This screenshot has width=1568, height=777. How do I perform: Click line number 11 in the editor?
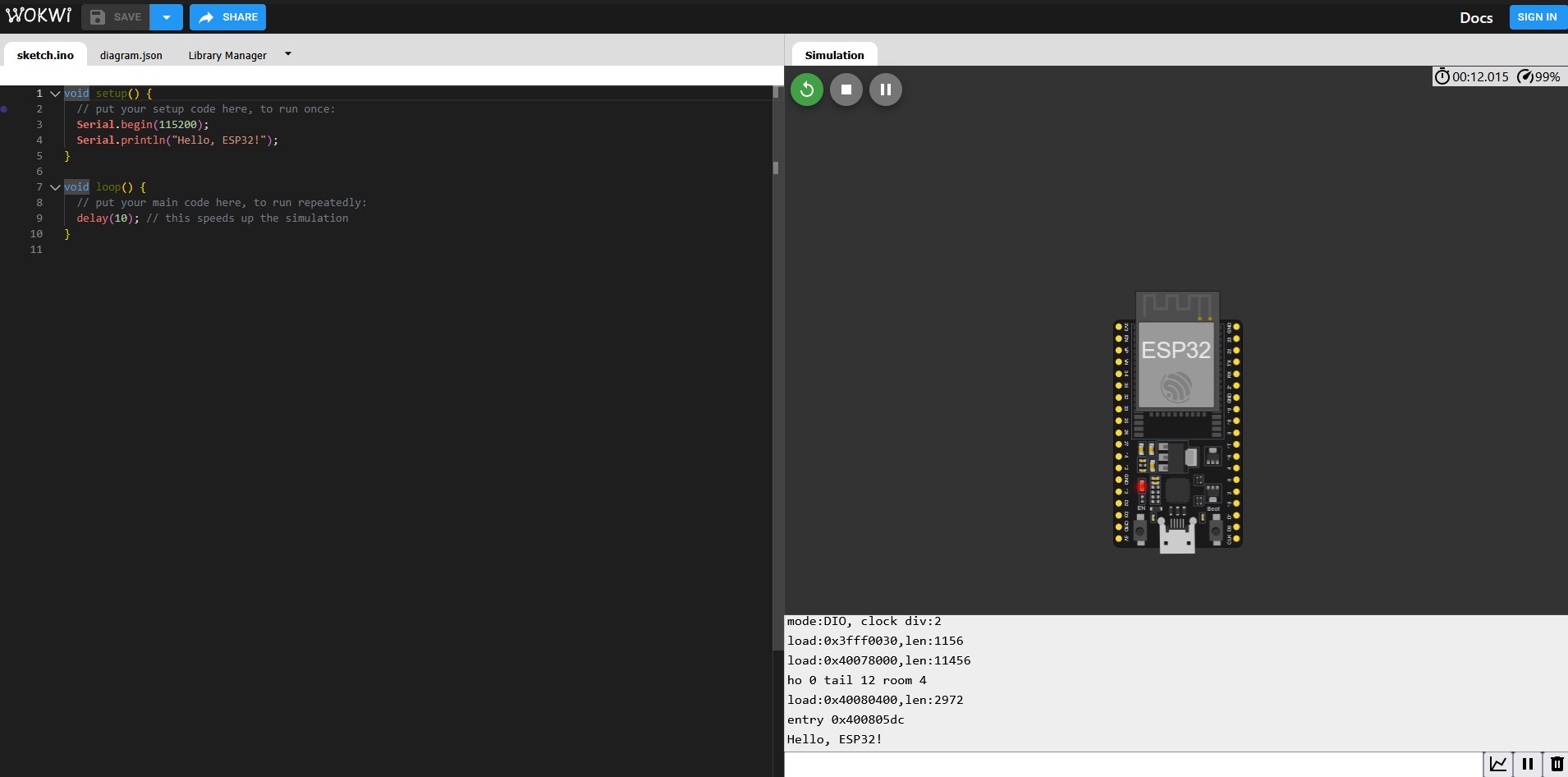point(36,250)
